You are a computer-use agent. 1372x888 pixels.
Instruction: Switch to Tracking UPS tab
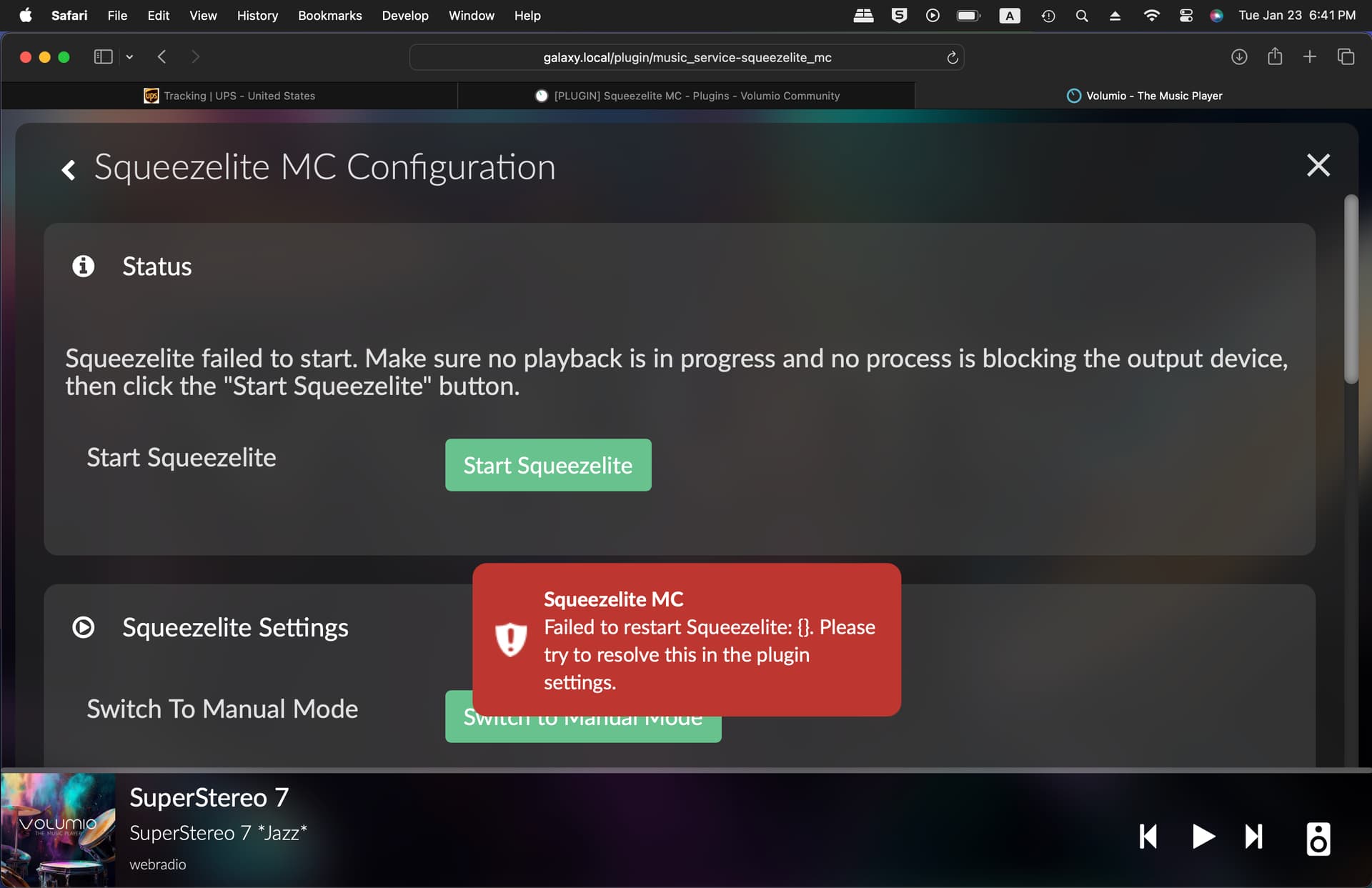tap(229, 96)
